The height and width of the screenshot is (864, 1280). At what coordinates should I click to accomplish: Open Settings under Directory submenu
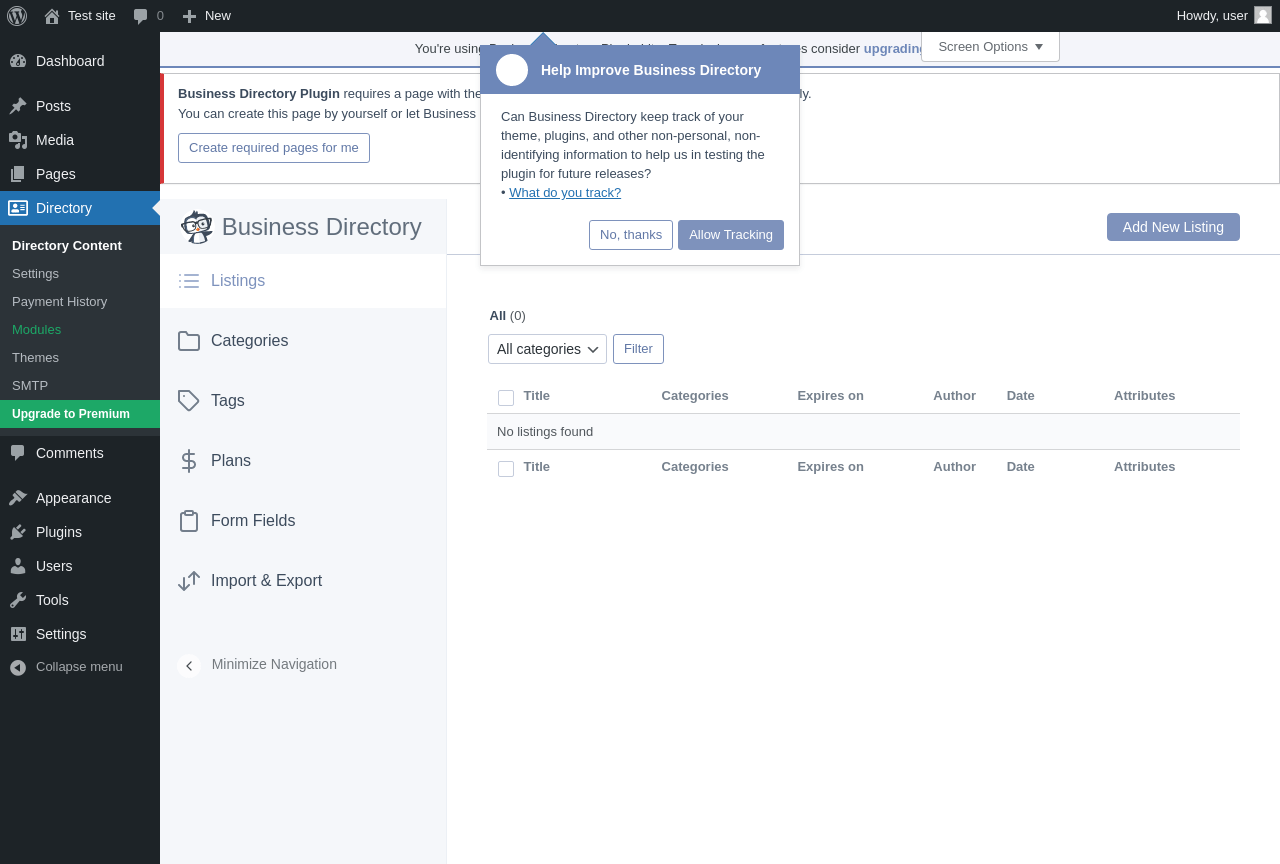[35, 274]
